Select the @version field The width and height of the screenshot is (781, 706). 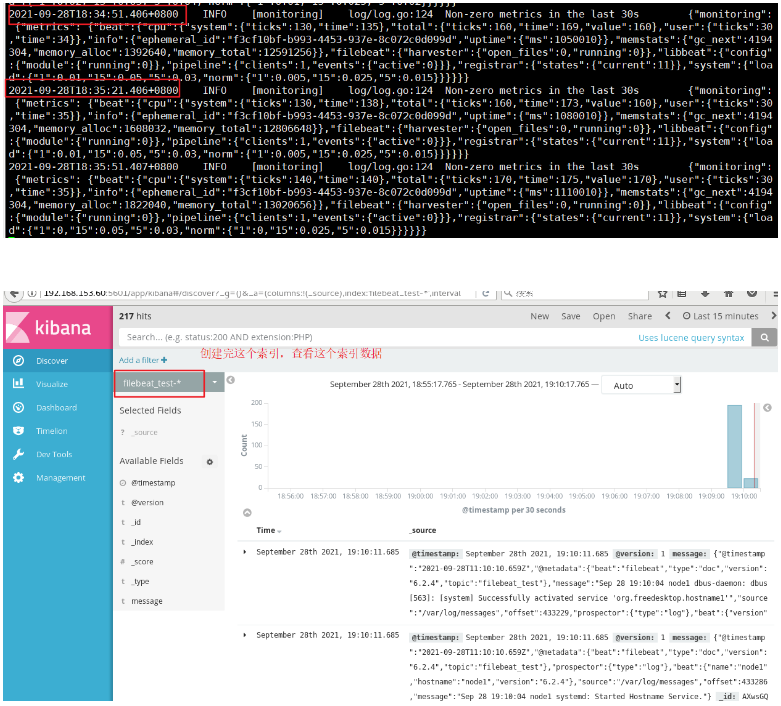(x=147, y=503)
